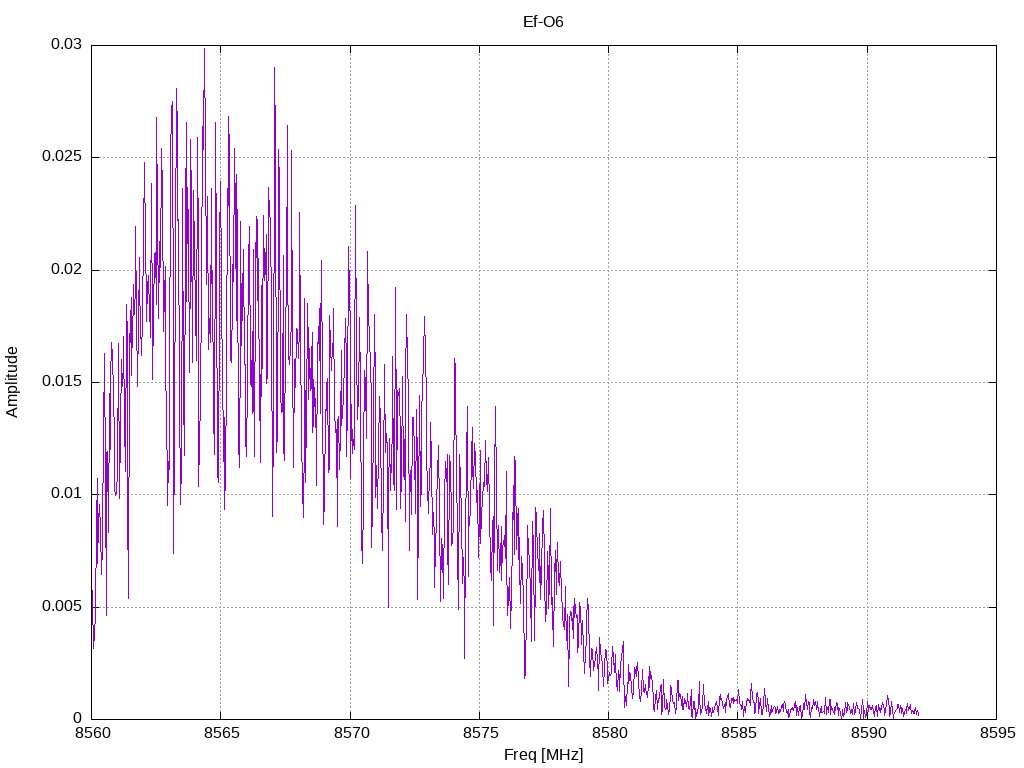1024x768 pixels.
Task: Click the 8570 x-axis tick label
Action: tap(351, 733)
